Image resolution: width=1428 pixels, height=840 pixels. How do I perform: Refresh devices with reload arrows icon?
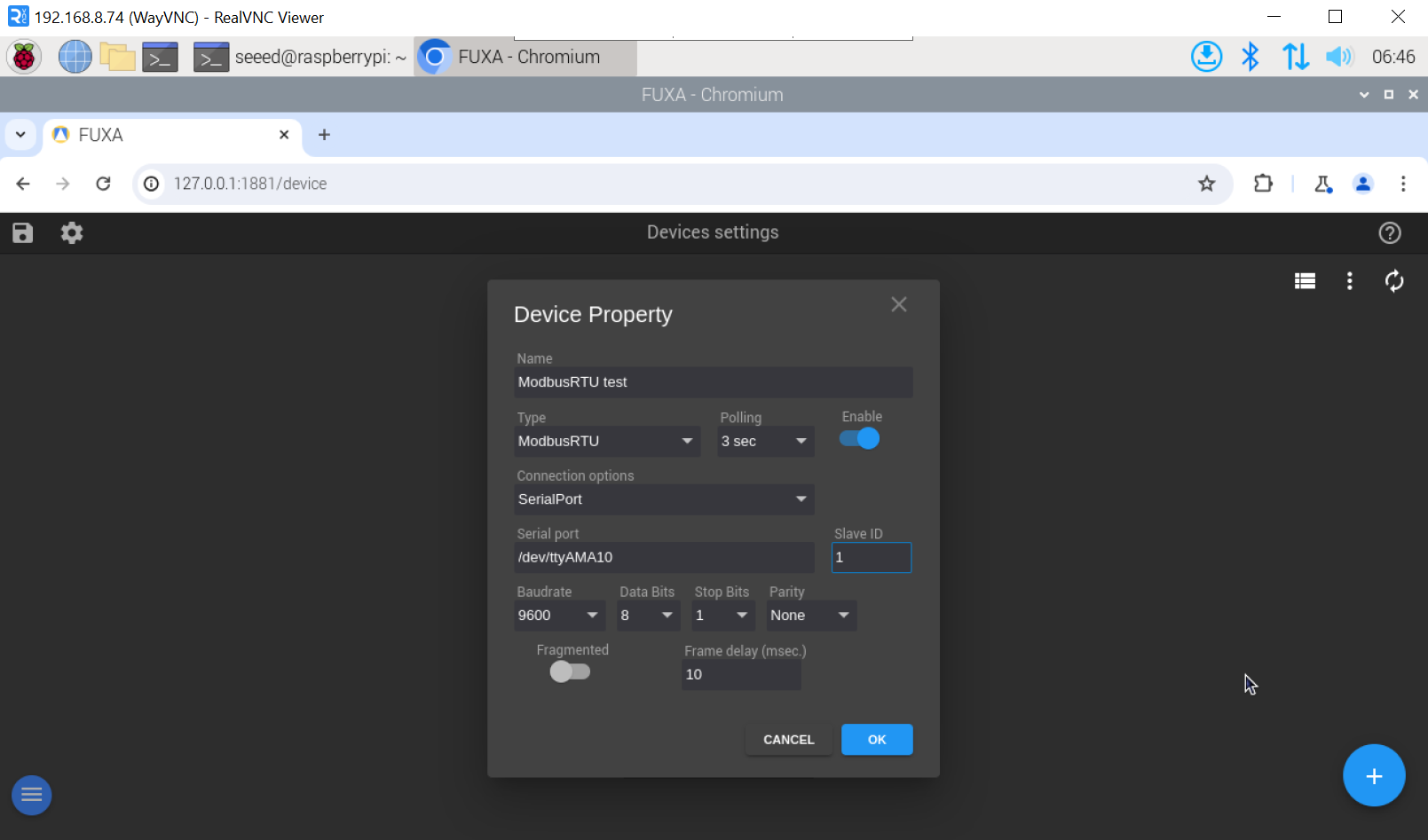pyautogui.click(x=1394, y=281)
